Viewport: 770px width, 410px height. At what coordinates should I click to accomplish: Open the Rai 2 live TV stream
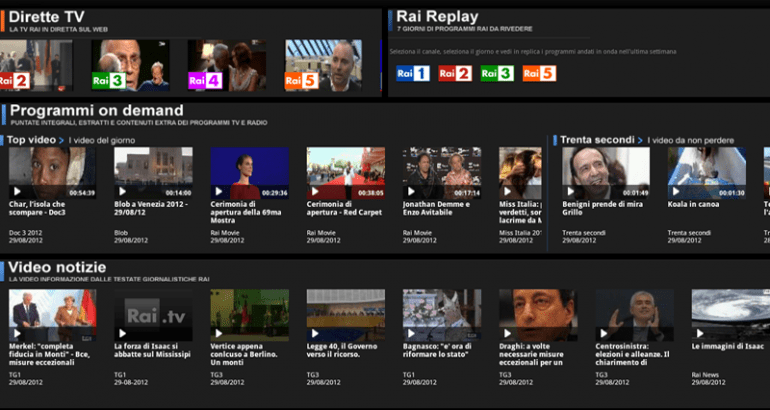click(36, 65)
